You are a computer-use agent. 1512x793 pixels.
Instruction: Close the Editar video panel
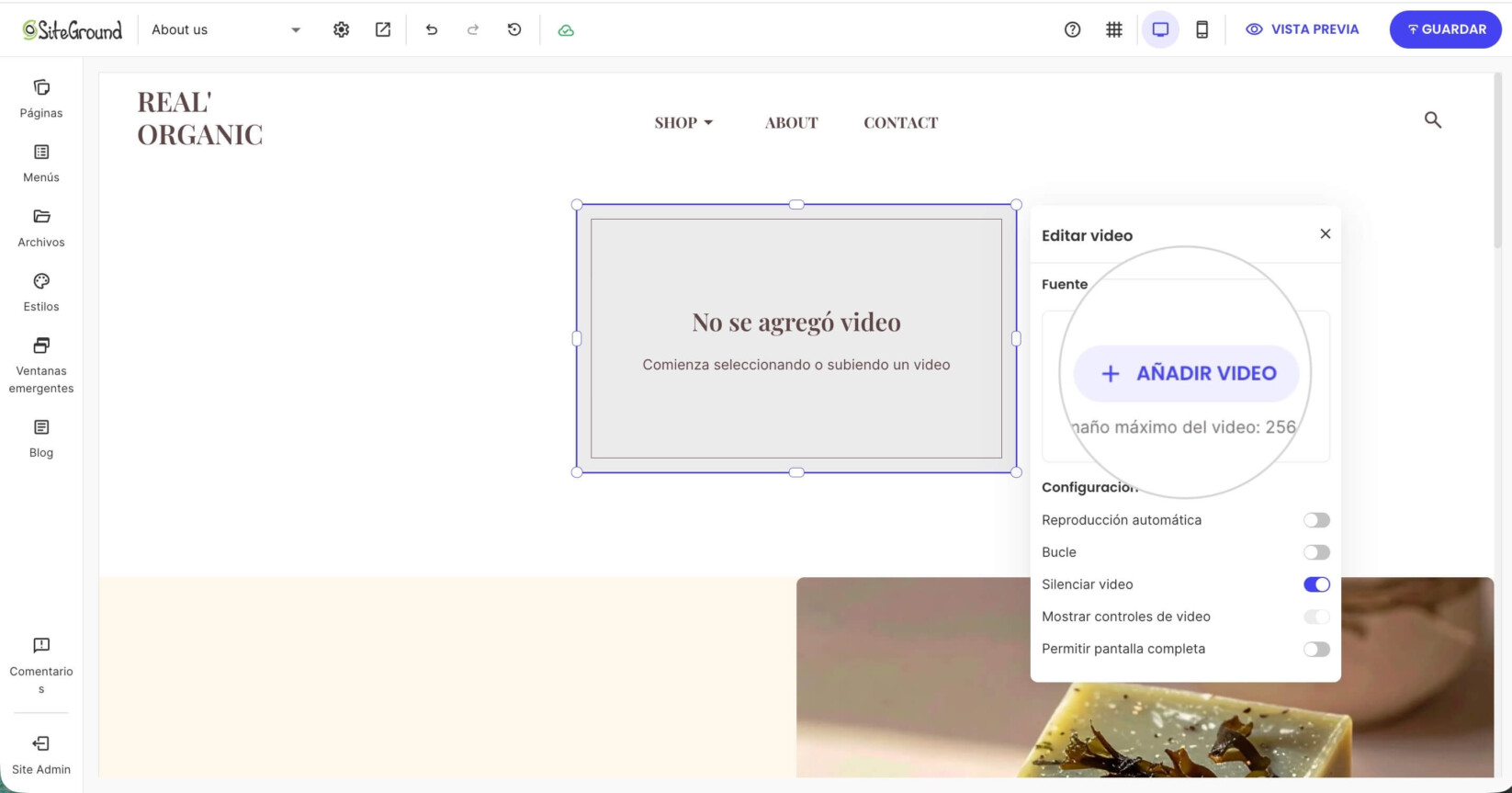(x=1325, y=234)
